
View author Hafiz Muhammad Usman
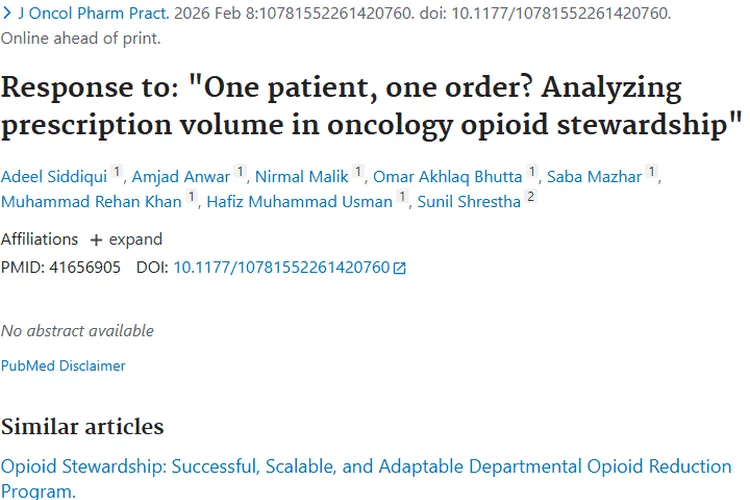click(x=299, y=201)
